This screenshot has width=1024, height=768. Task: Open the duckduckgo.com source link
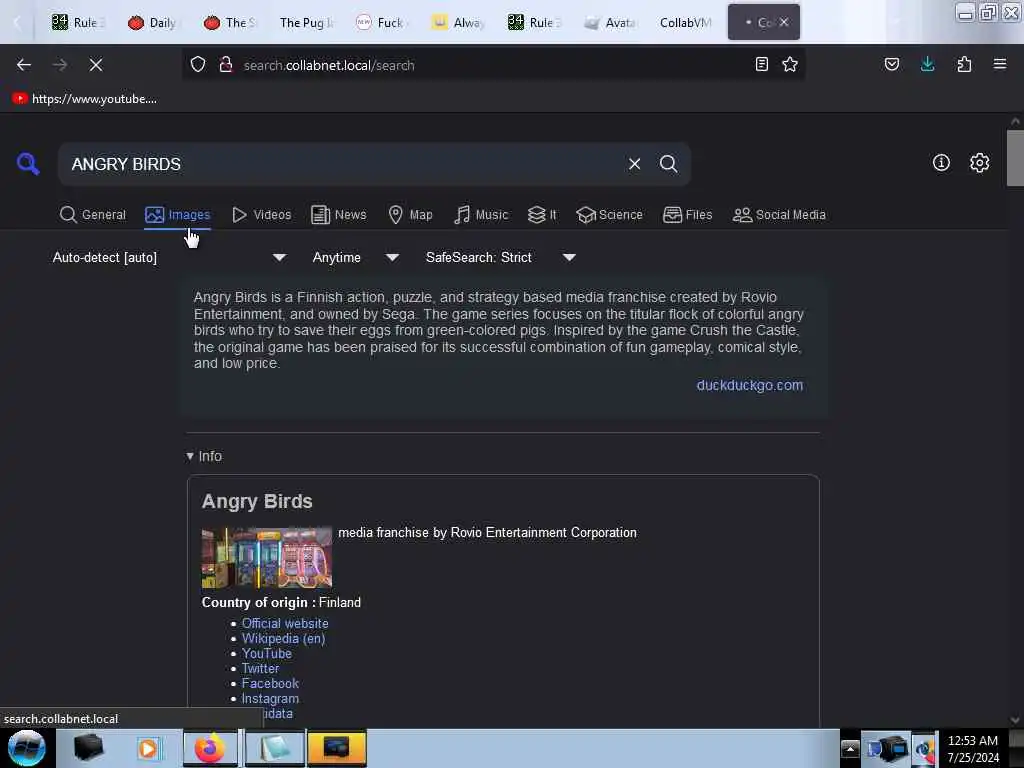point(750,385)
